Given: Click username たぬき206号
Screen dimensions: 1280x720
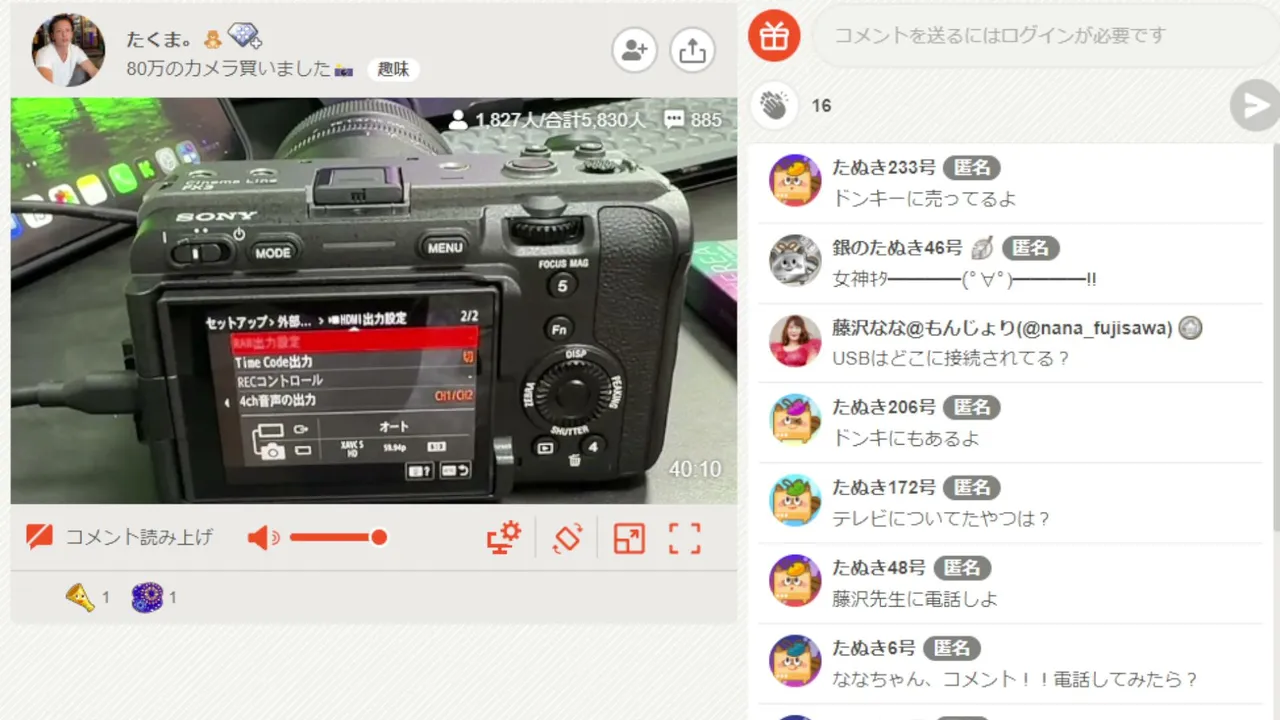Looking at the screenshot, I should point(884,408).
